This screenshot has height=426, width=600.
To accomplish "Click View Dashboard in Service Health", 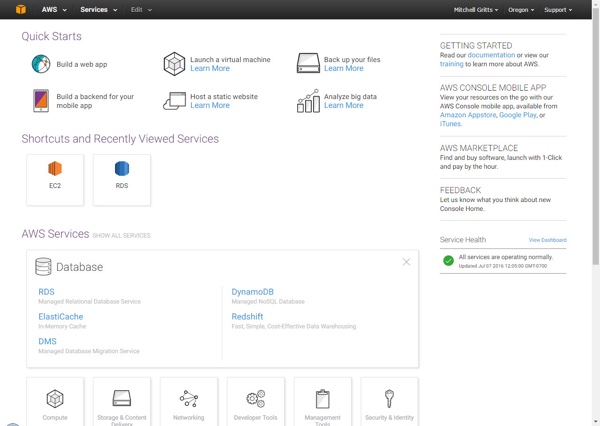I will pyautogui.click(x=548, y=240).
